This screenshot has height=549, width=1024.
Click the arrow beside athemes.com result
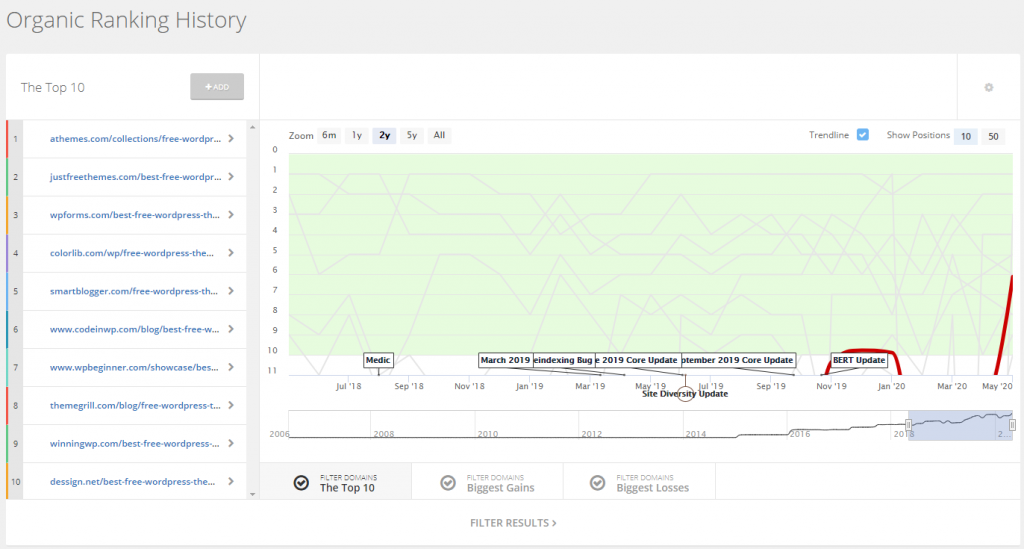pyautogui.click(x=231, y=139)
